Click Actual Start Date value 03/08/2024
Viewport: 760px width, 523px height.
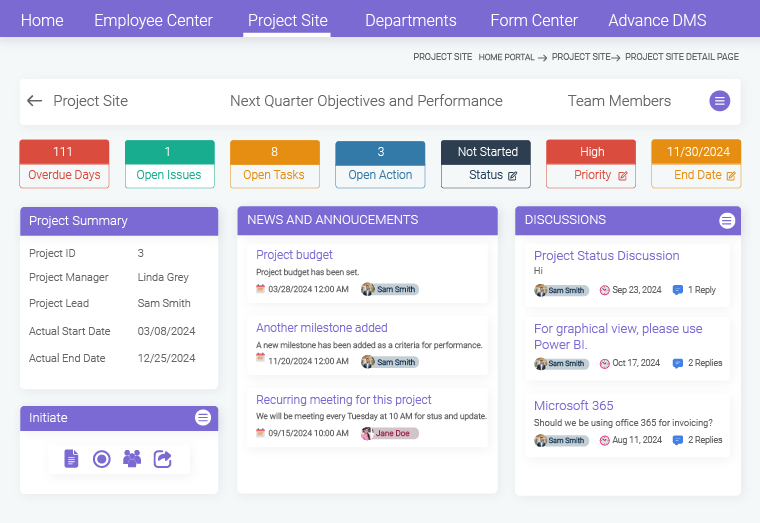166,331
